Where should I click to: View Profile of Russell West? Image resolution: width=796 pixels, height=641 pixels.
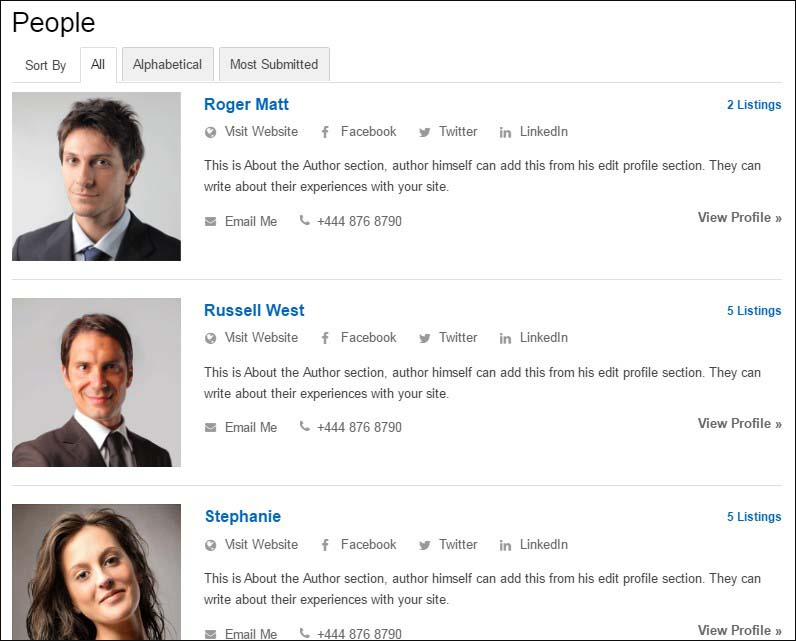point(740,423)
